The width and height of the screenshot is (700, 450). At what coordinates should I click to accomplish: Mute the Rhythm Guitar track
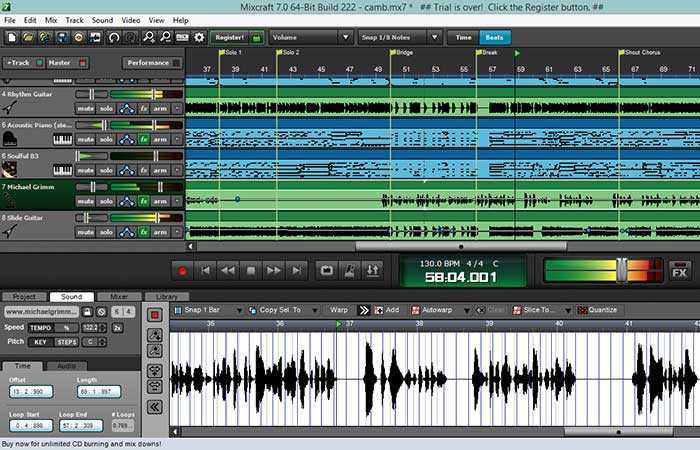click(85, 108)
